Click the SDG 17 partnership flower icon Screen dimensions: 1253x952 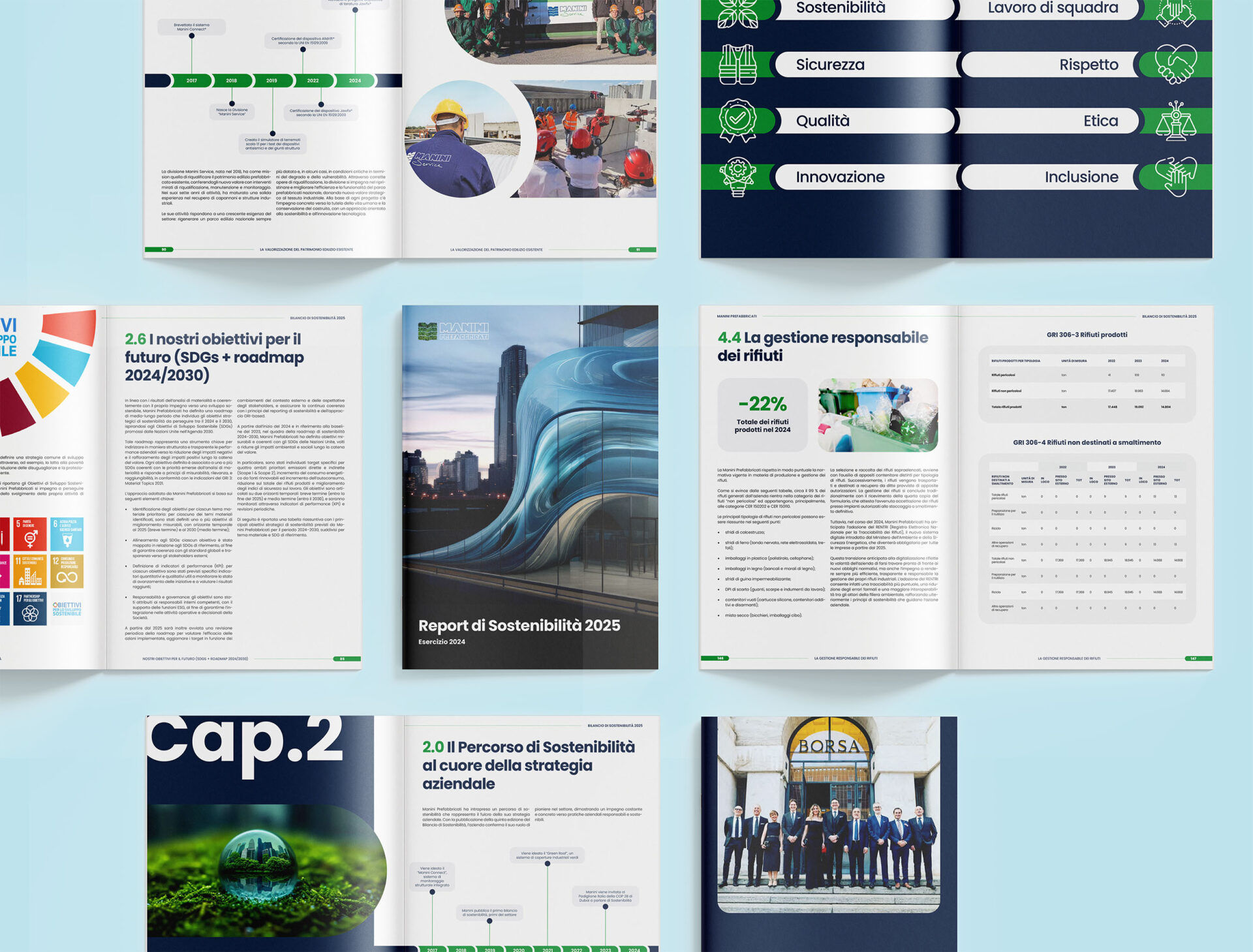click(x=30, y=608)
